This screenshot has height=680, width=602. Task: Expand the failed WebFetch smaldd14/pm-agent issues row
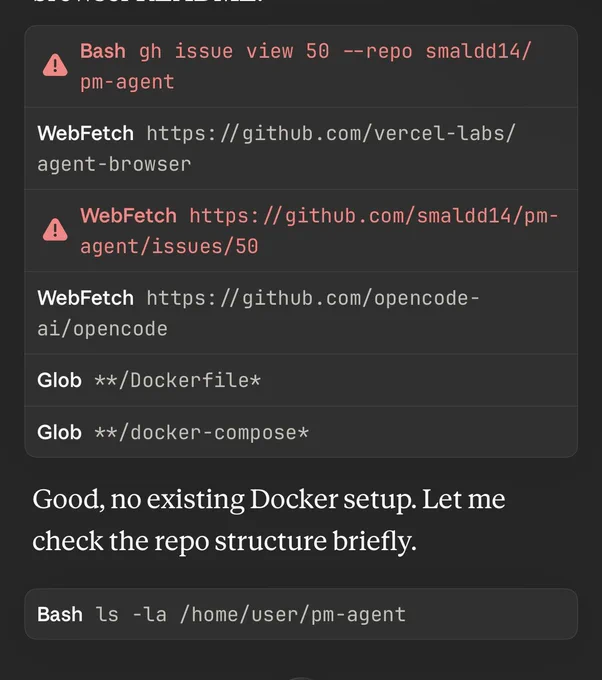(301, 231)
